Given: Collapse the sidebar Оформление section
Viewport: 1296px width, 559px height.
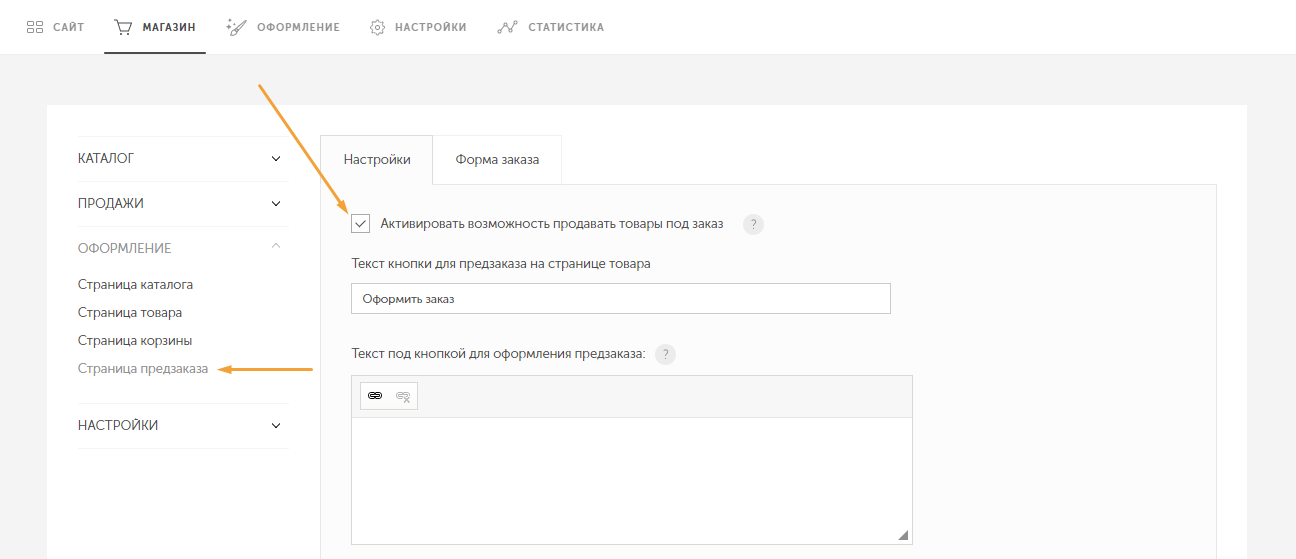Looking at the screenshot, I should click(182, 248).
